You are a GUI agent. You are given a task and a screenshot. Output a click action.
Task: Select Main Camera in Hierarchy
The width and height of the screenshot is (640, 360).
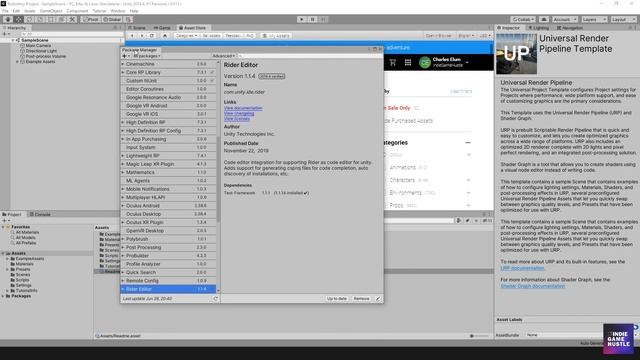coord(38,46)
